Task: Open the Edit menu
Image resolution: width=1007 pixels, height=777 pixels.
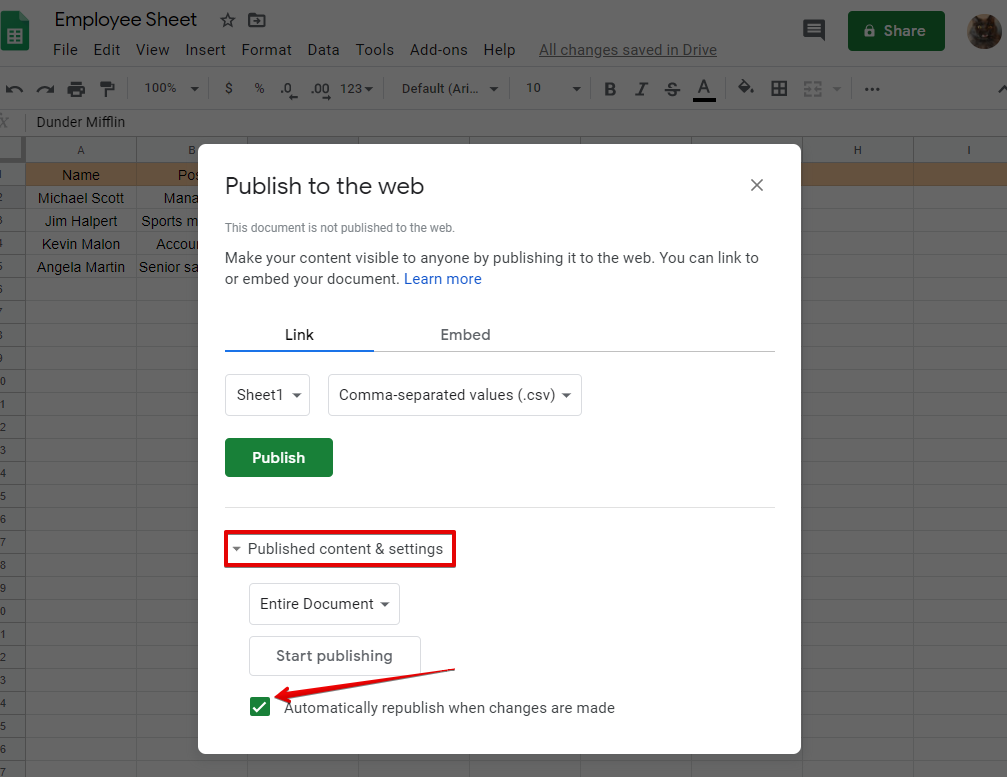Action: click(x=107, y=50)
